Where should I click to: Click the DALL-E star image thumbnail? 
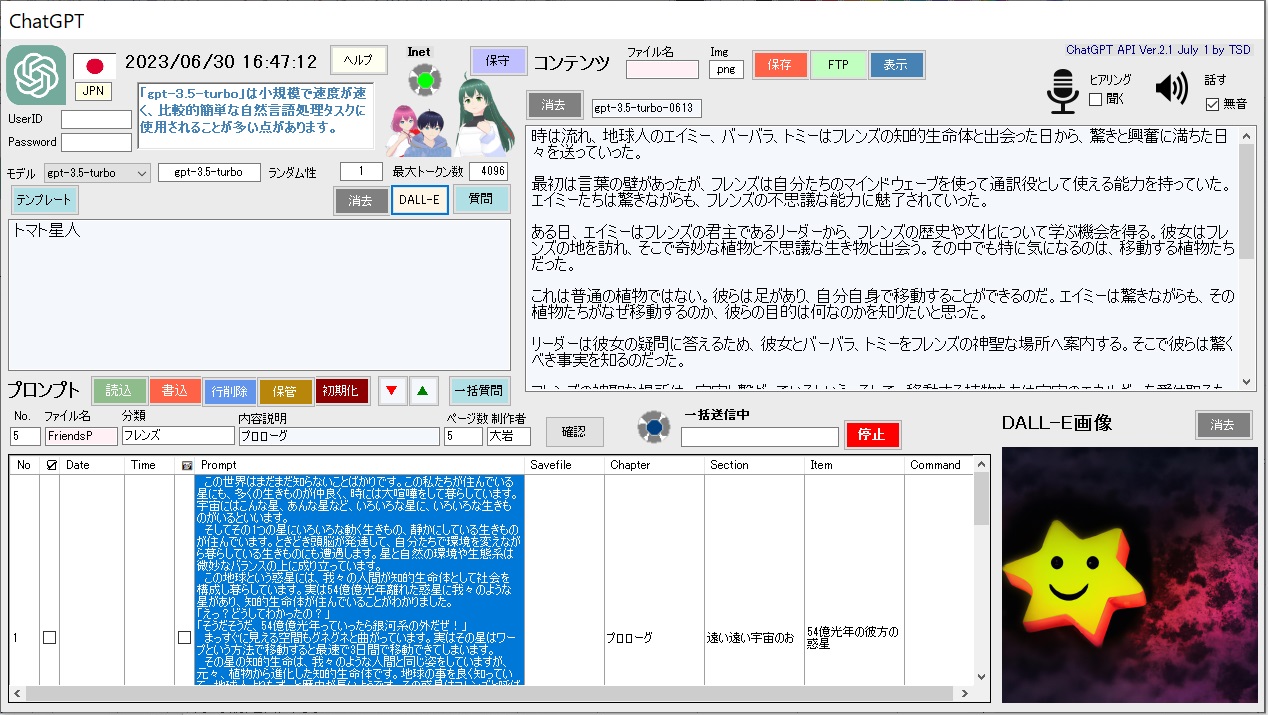1129,574
